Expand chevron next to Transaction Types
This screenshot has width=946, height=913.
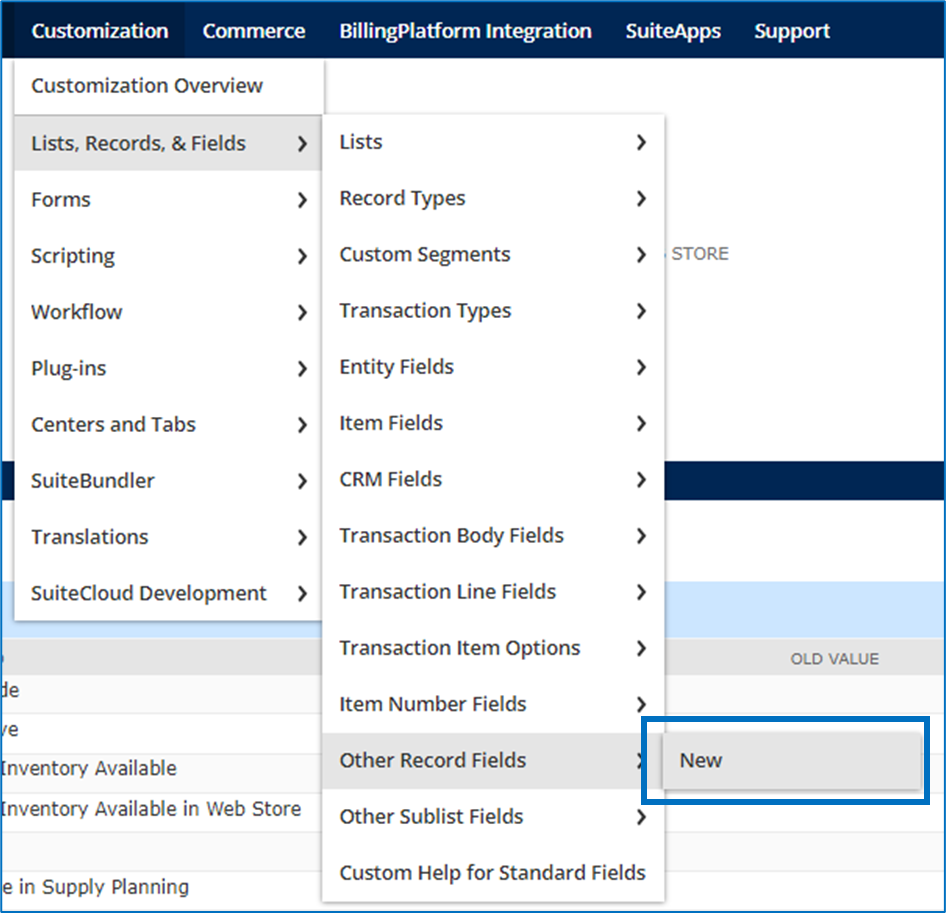tap(641, 311)
